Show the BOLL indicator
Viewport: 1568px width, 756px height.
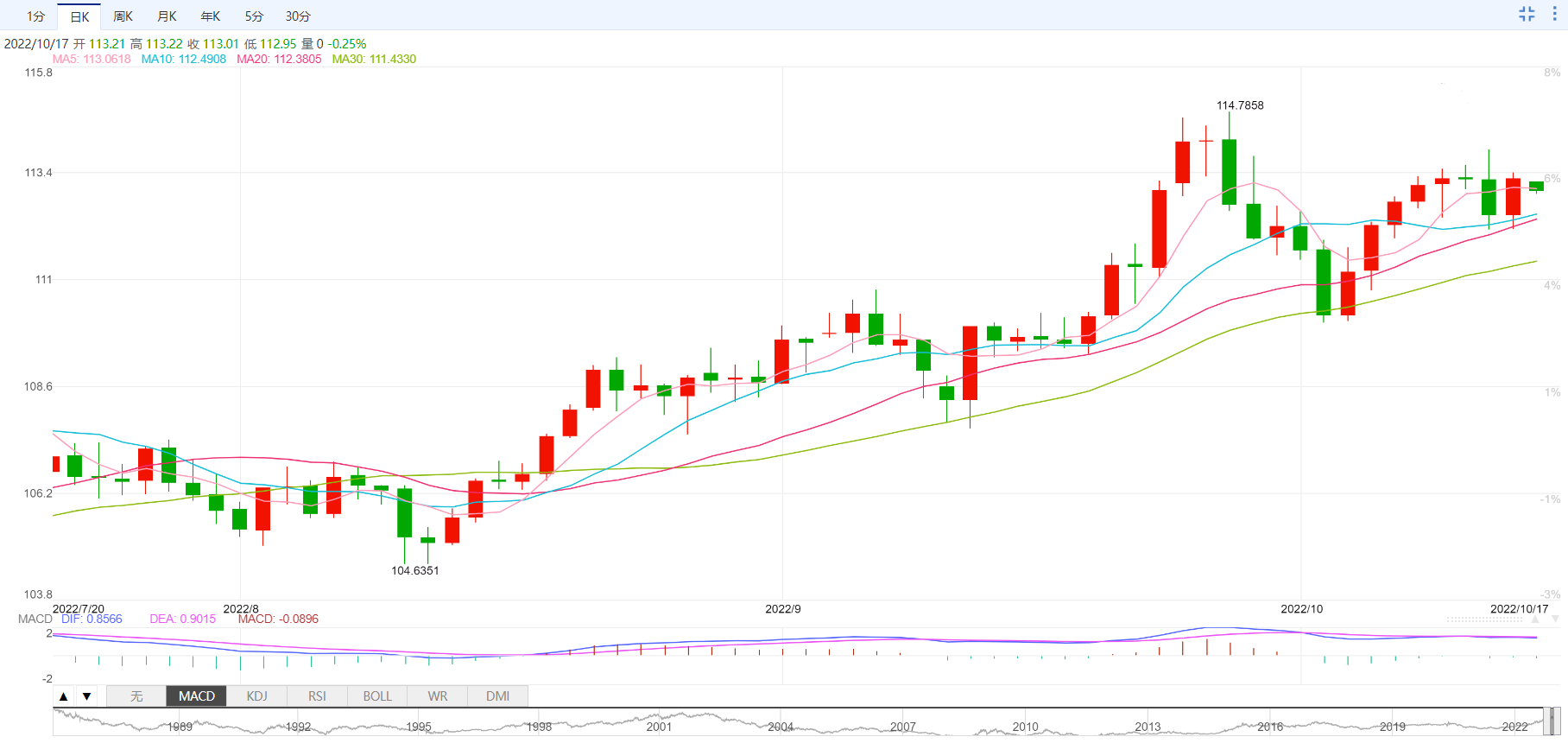point(377,696)
